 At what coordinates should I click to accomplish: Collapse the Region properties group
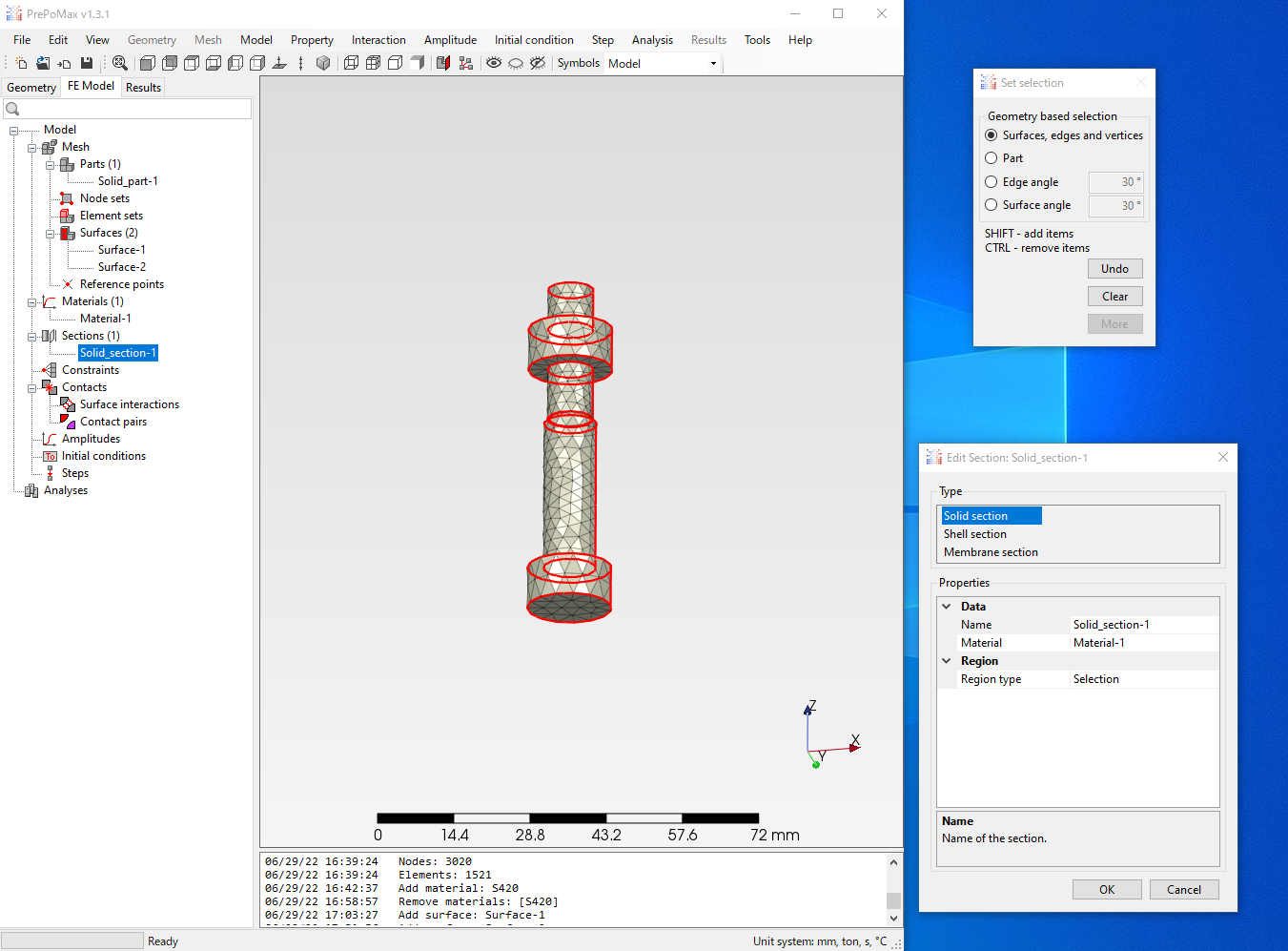[x=947, y=661]
